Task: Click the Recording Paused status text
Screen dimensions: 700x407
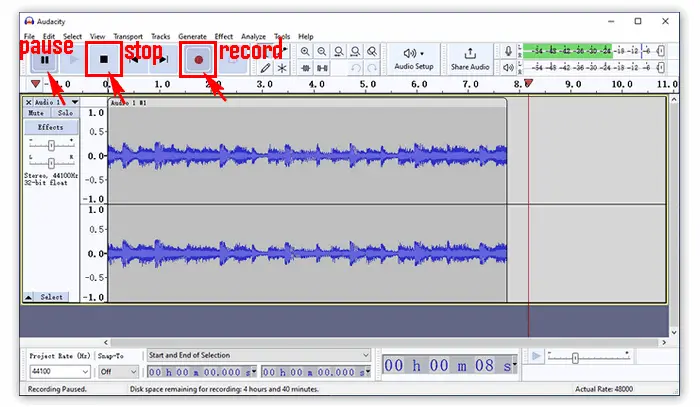Action: click(x=57, y=389)
